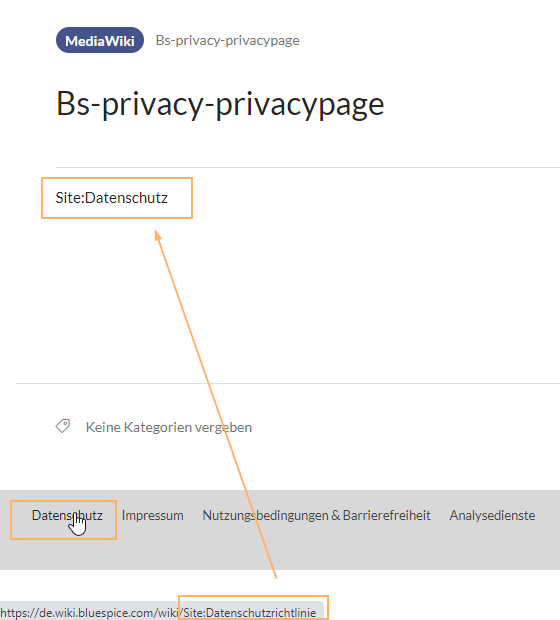Click the category tag icon
Image resolution: width=560 pixels, height=620 pixels.
[62, 426]
